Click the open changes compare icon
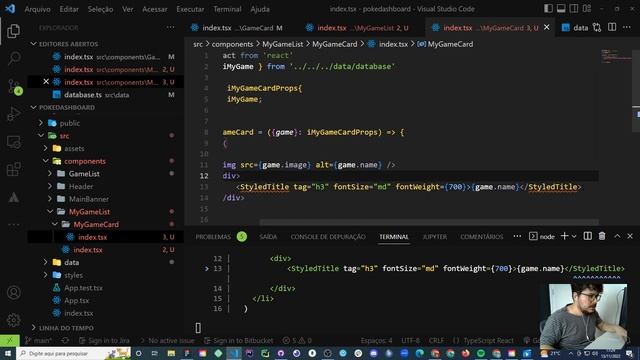640x360 pixels. point(597,27)
